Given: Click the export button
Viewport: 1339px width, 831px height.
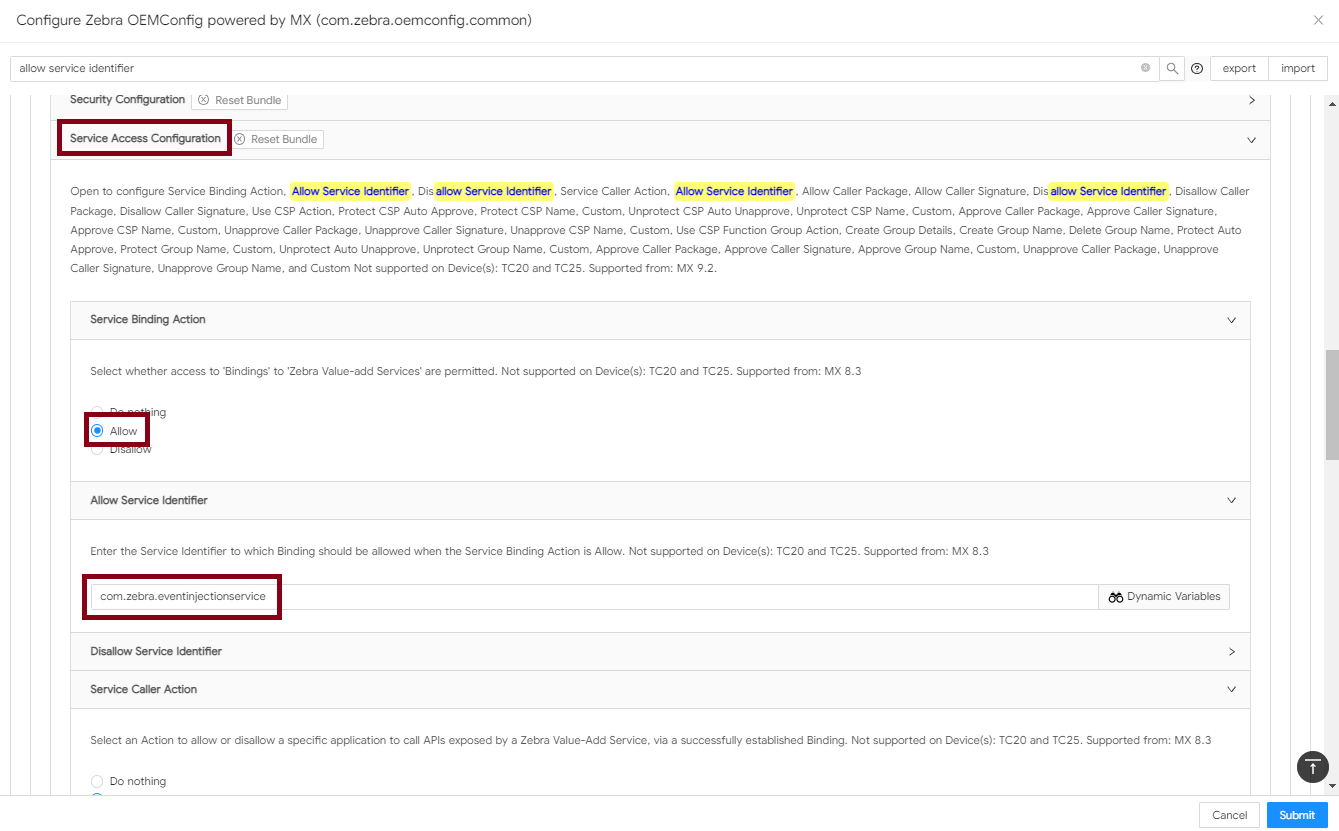Looking at the screenshot, I should point(1239,68).
